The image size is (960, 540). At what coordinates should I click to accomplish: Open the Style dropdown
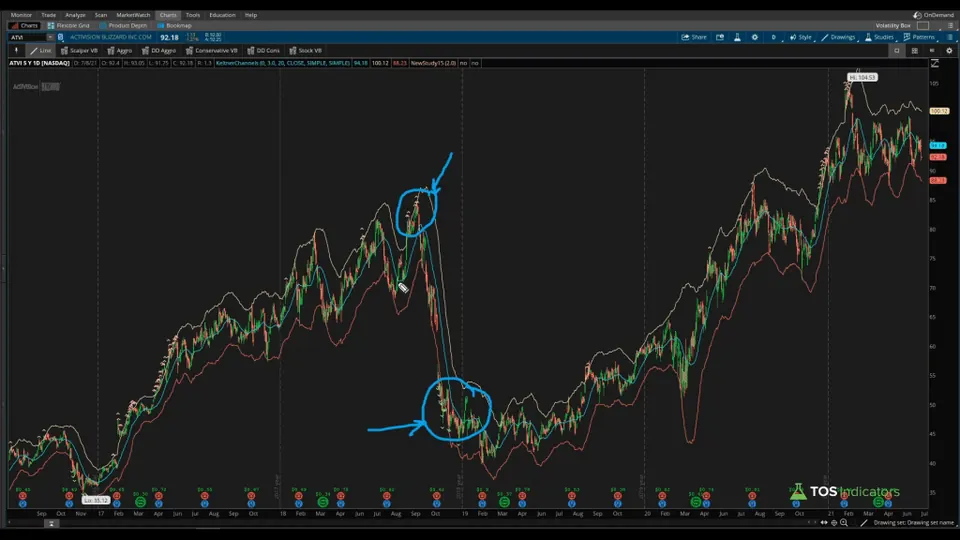click(801, 37)
